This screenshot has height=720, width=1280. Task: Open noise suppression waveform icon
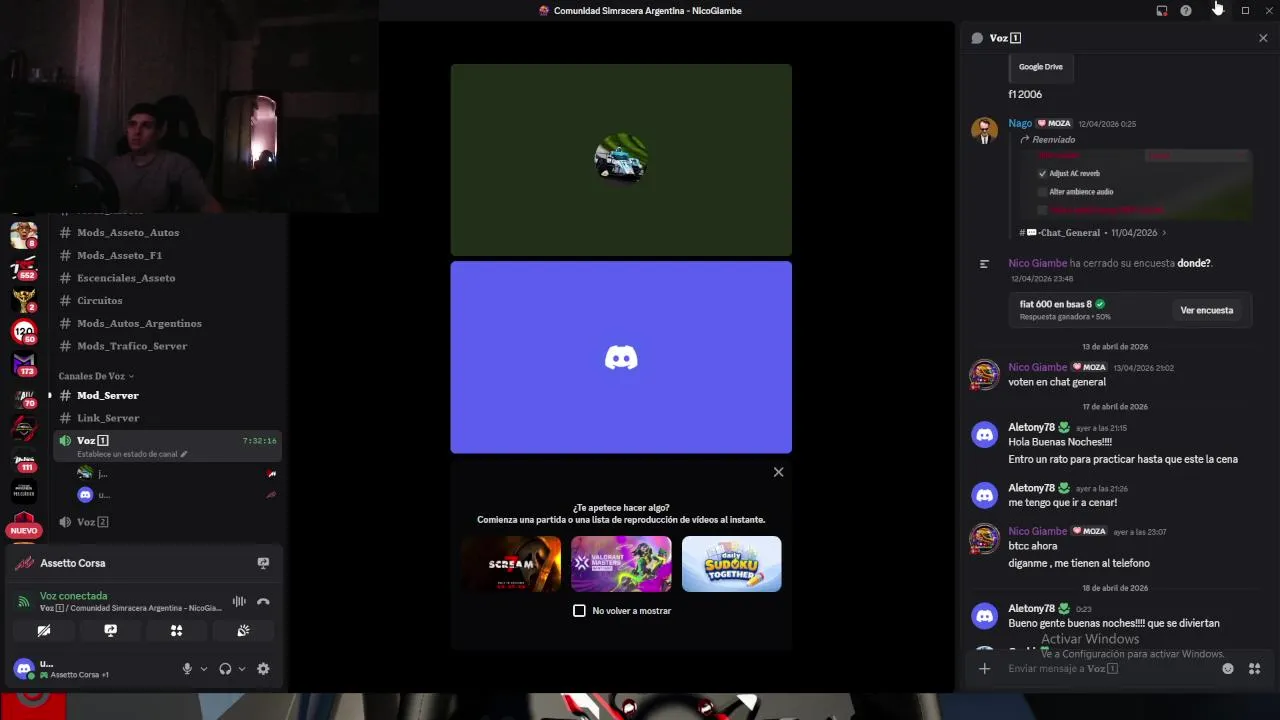coord(239,602)
